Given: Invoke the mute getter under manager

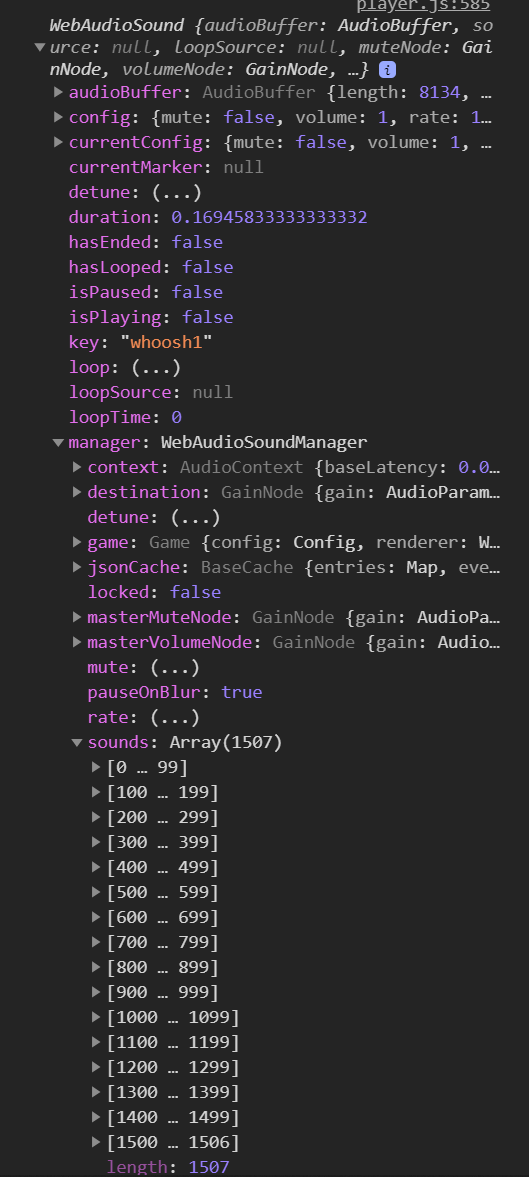Looking at the screenshot, I should [175, 667].
